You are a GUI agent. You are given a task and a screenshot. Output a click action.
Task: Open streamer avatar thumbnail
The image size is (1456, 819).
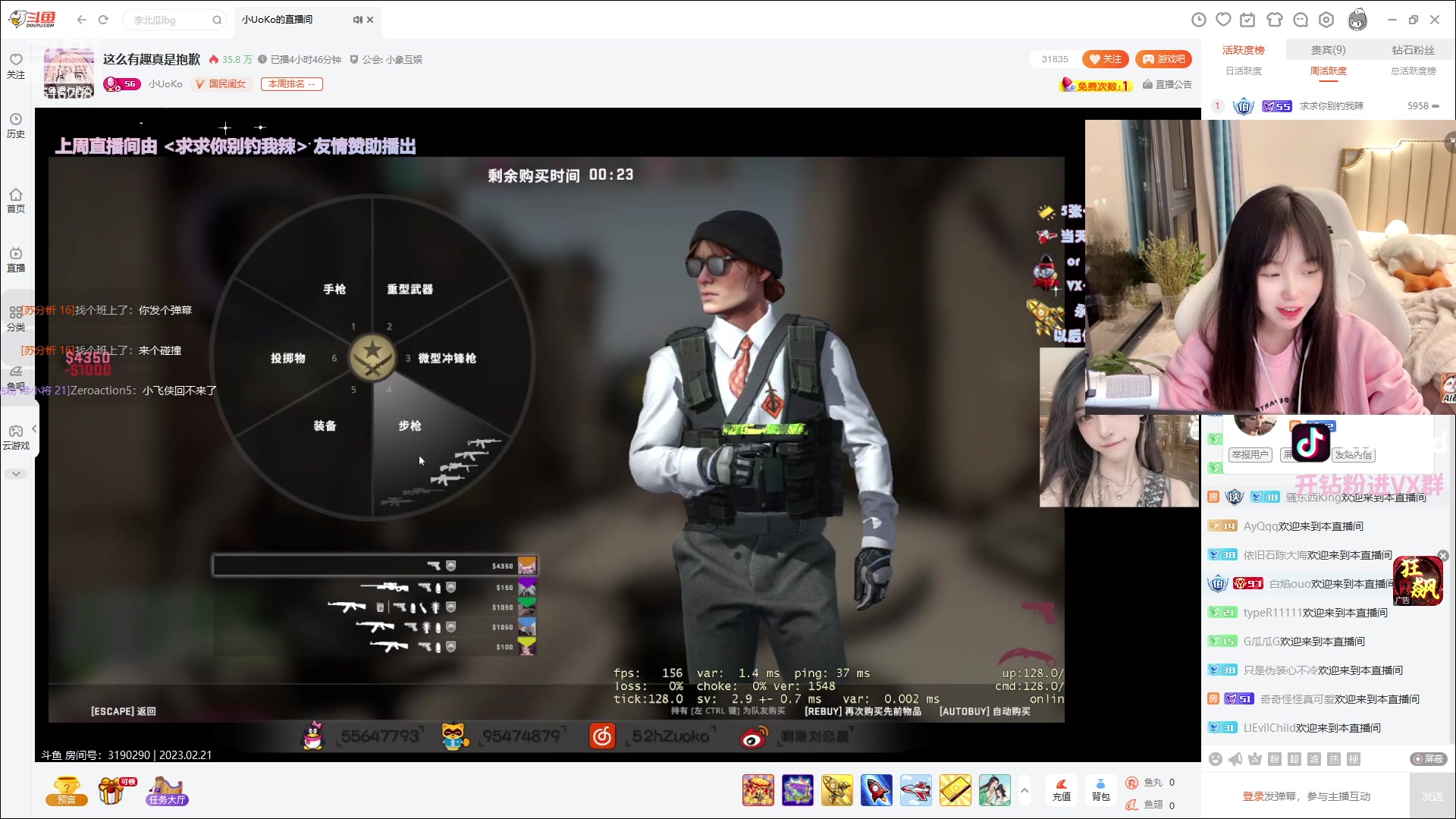tap(69, 74)
